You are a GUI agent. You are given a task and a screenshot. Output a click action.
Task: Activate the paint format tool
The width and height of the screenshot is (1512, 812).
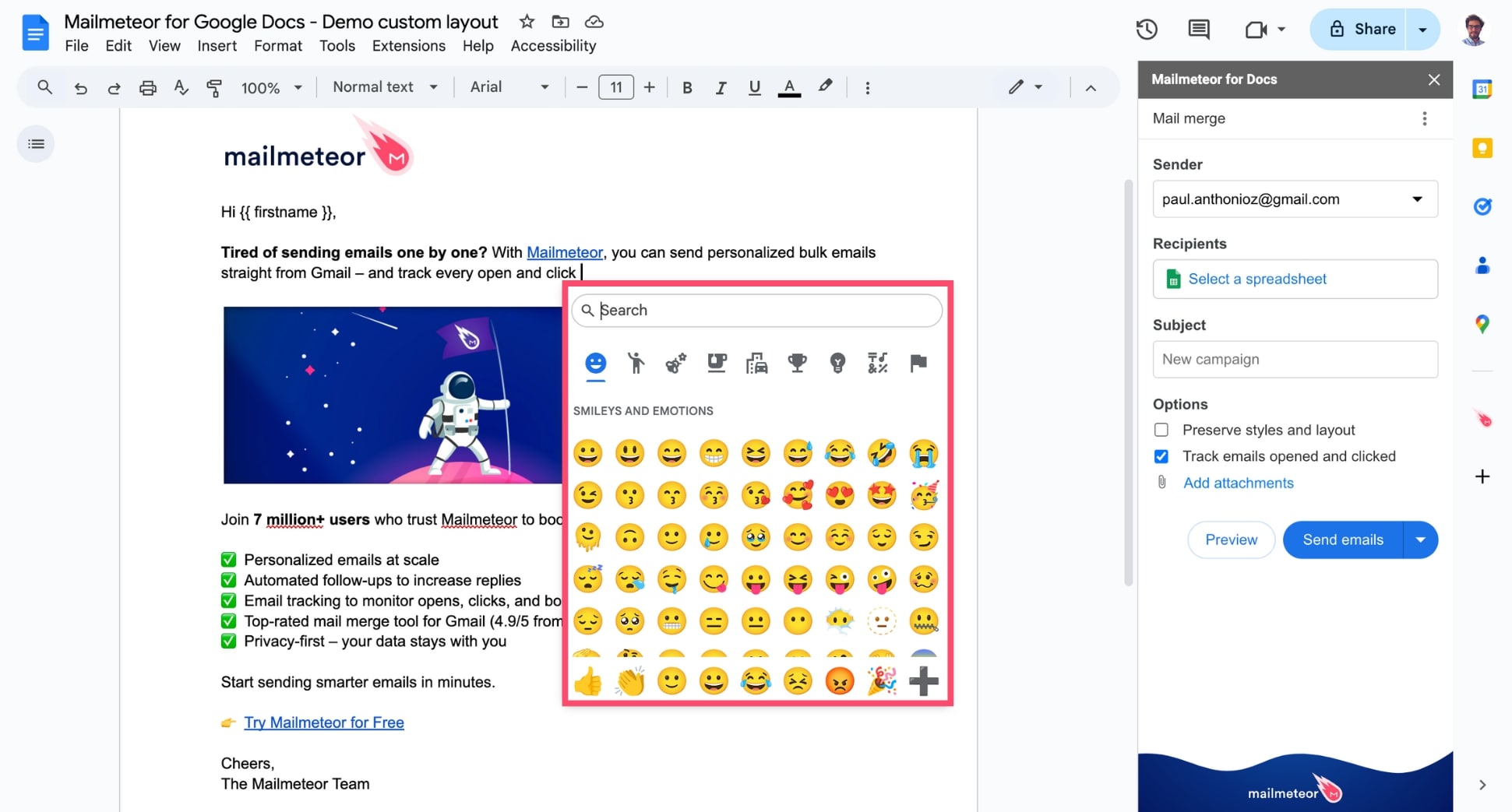point(214,88)
